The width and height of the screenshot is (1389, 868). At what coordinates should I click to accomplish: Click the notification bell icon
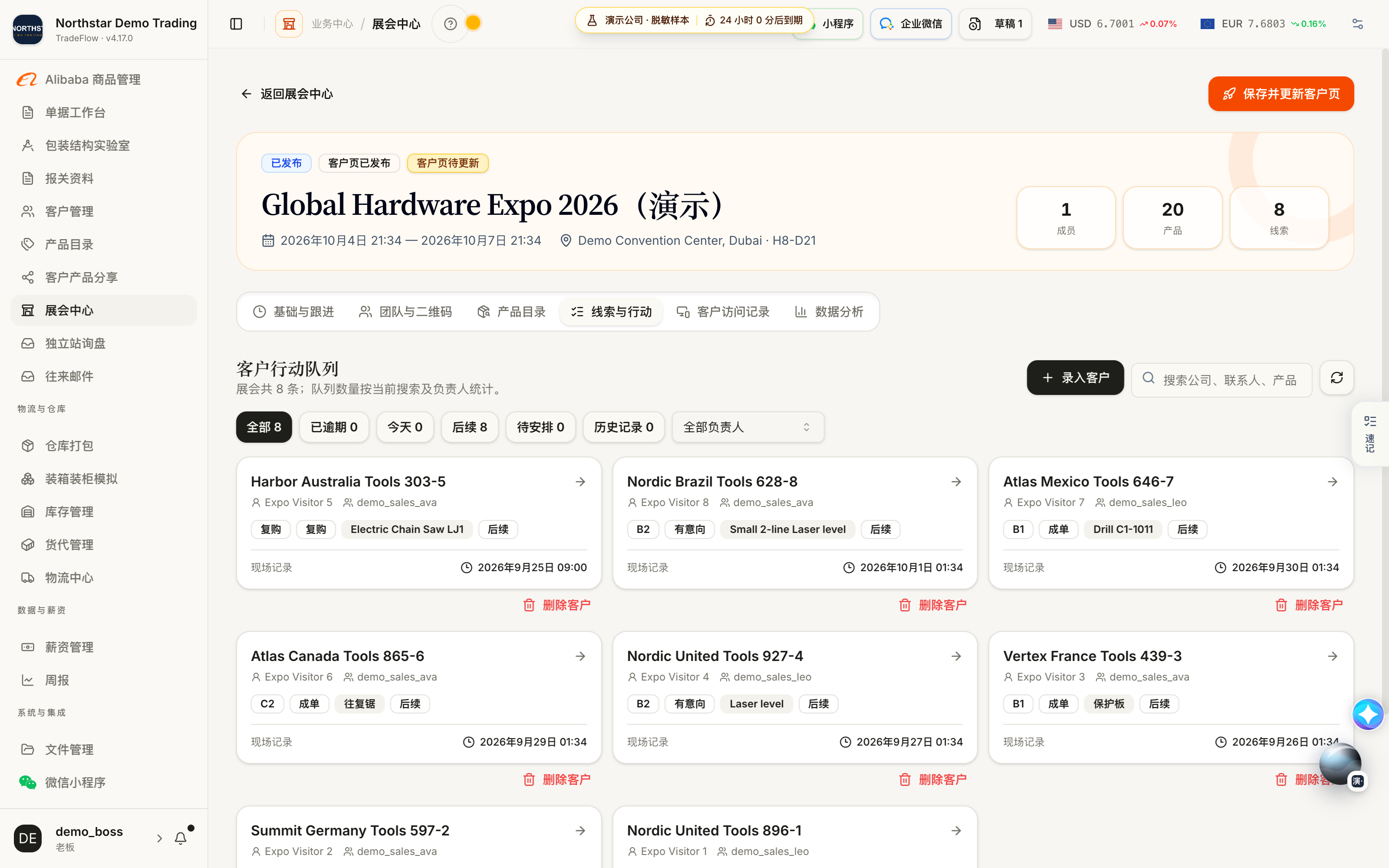pos(181,838)
